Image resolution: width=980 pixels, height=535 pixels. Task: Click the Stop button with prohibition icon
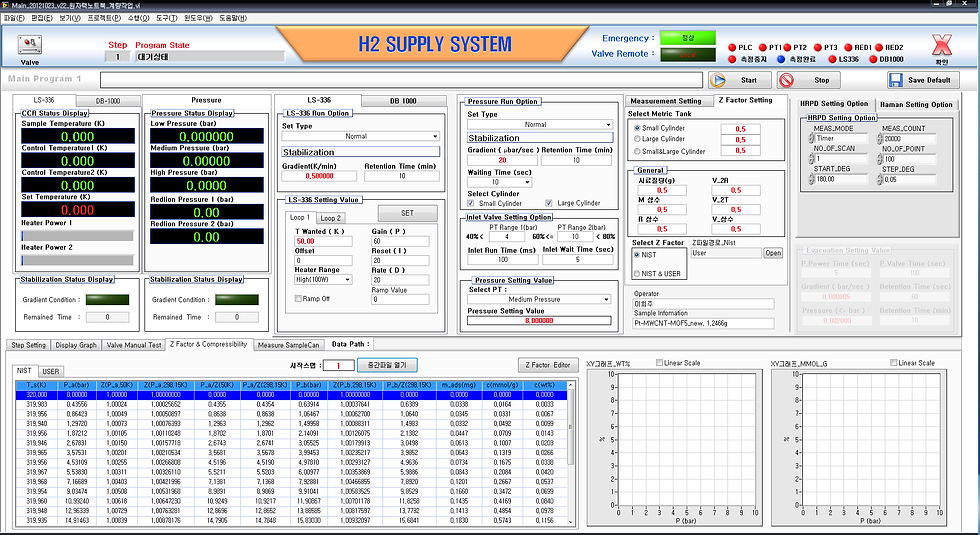(x=808, y=80)
